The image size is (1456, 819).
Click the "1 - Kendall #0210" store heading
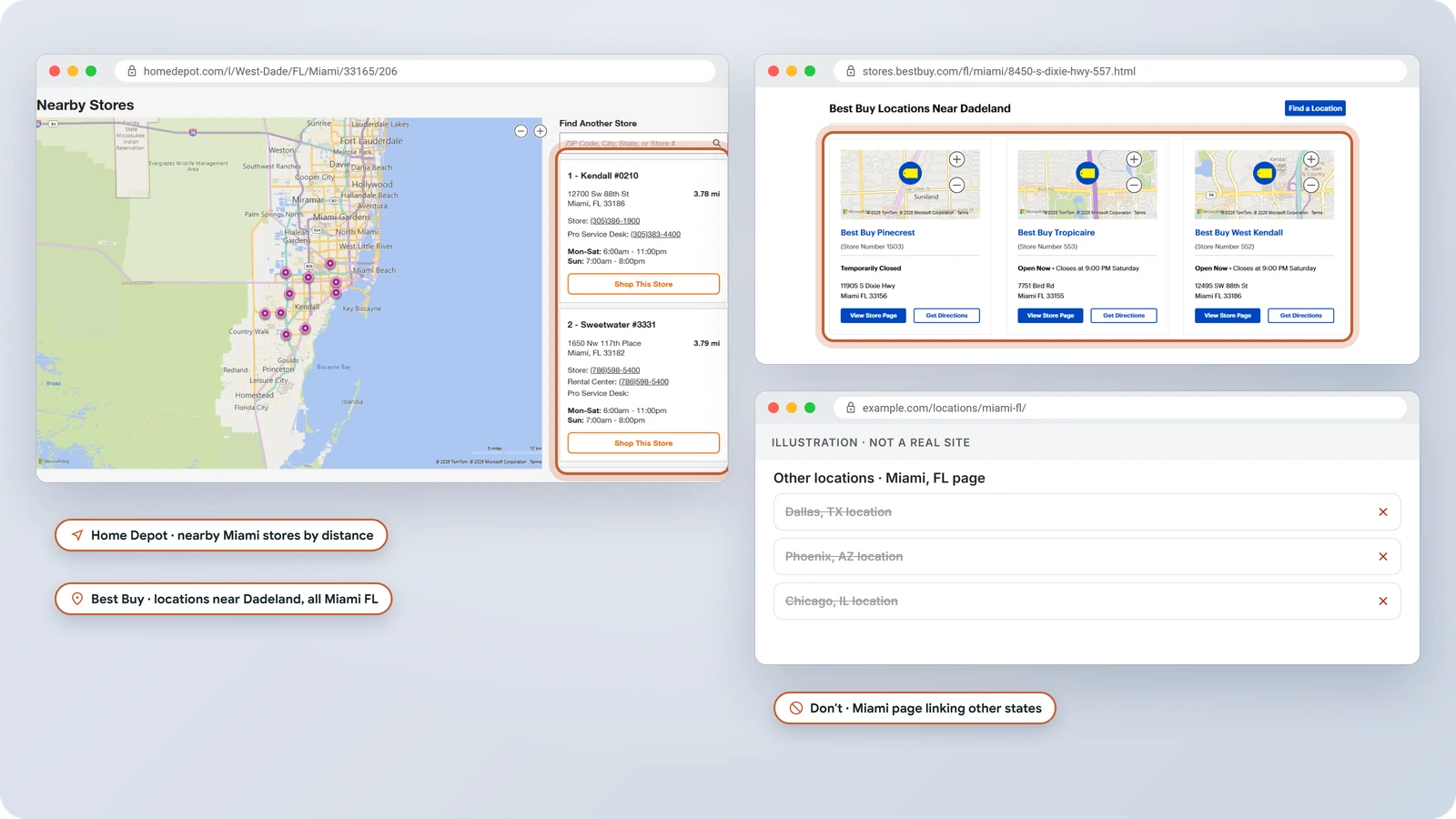click(x=603, y=176)
